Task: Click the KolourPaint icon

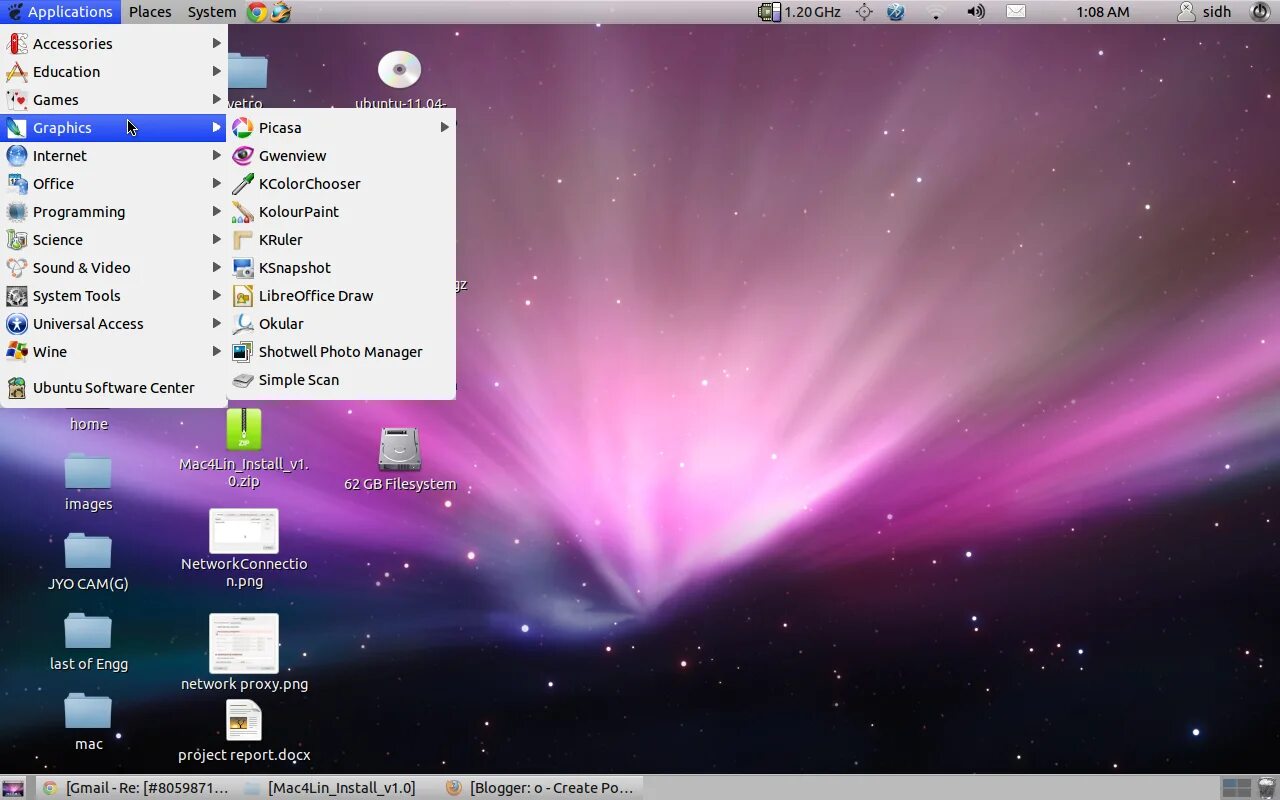Action: 243,212
